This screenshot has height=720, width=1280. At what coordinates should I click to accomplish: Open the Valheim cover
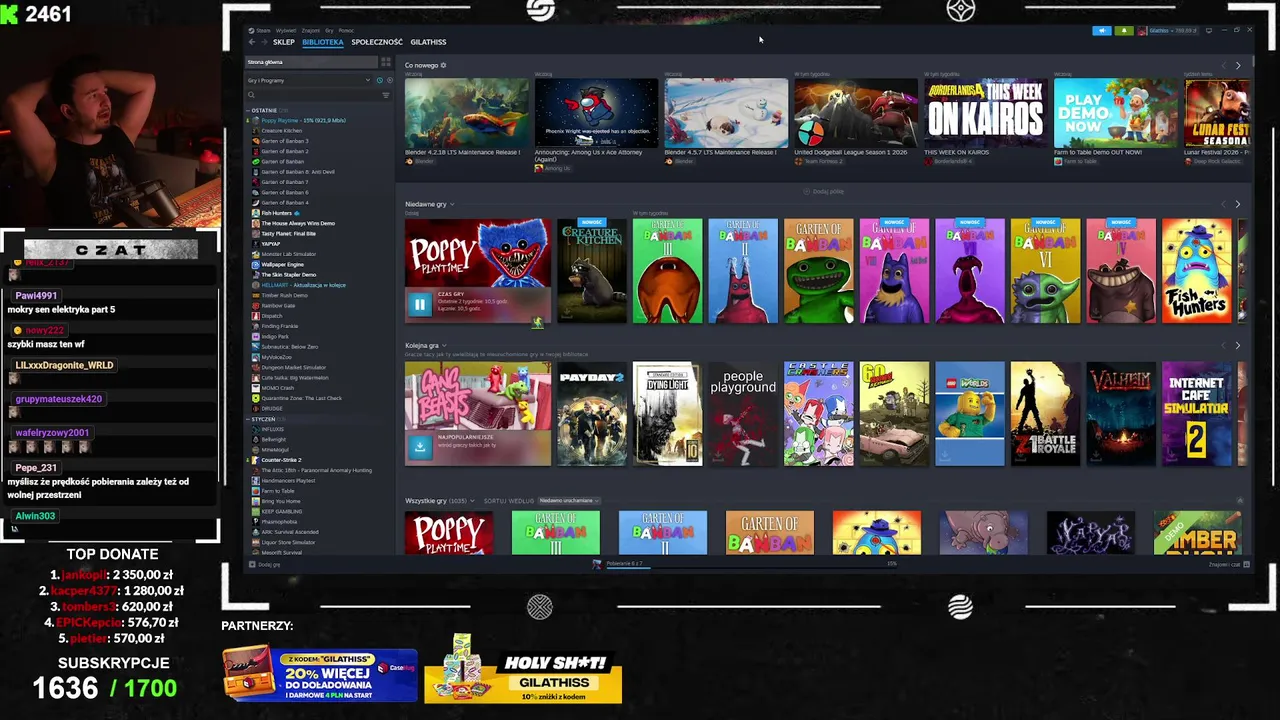(1121, 414)
